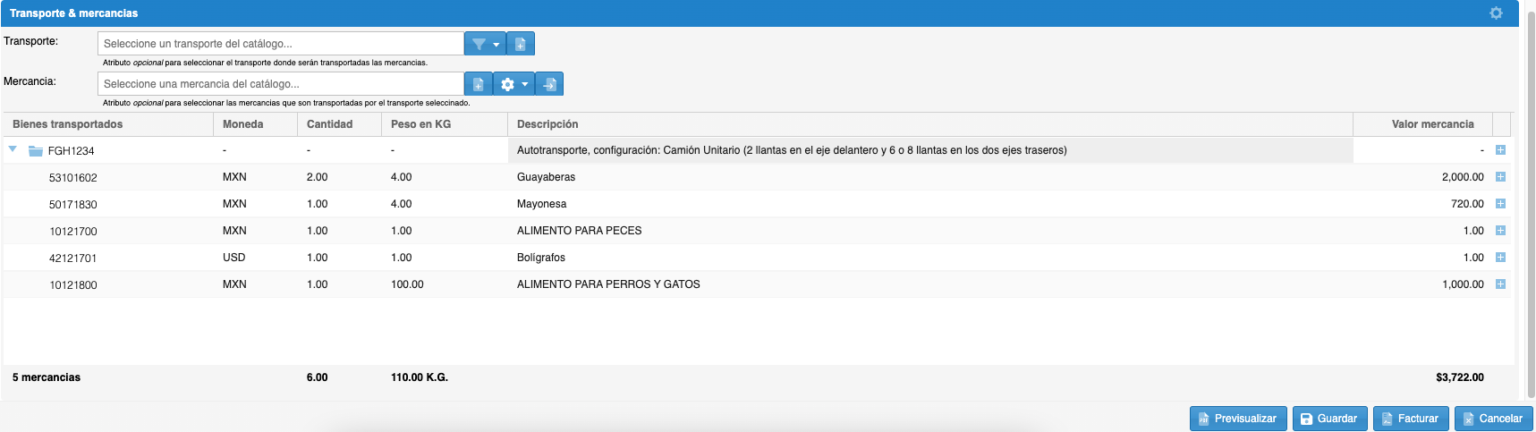Click the add new transport document icon
The image size is (1536, 432).
click(x=521, y=44)
